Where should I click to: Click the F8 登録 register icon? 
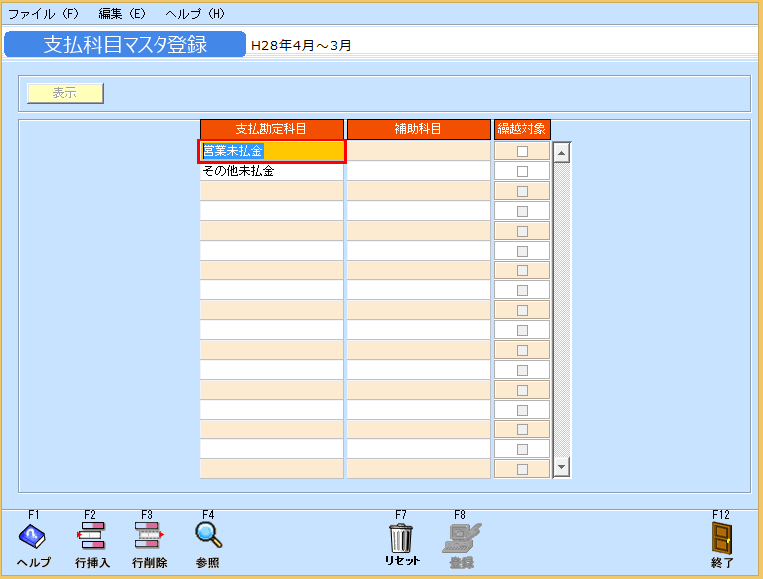(x=461, y=538)
